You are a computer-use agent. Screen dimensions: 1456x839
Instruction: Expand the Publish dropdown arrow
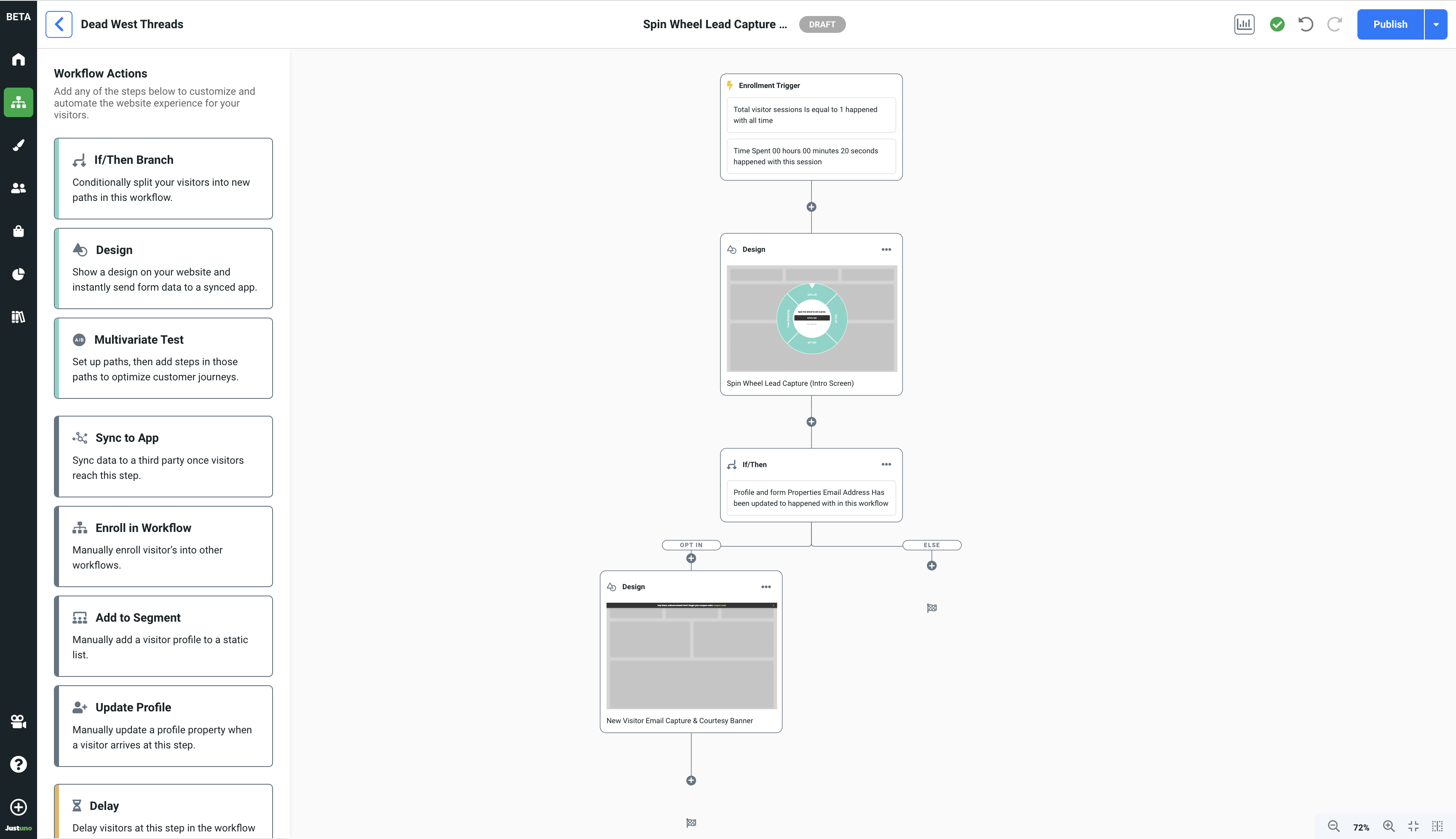(x=1436, y=24)
